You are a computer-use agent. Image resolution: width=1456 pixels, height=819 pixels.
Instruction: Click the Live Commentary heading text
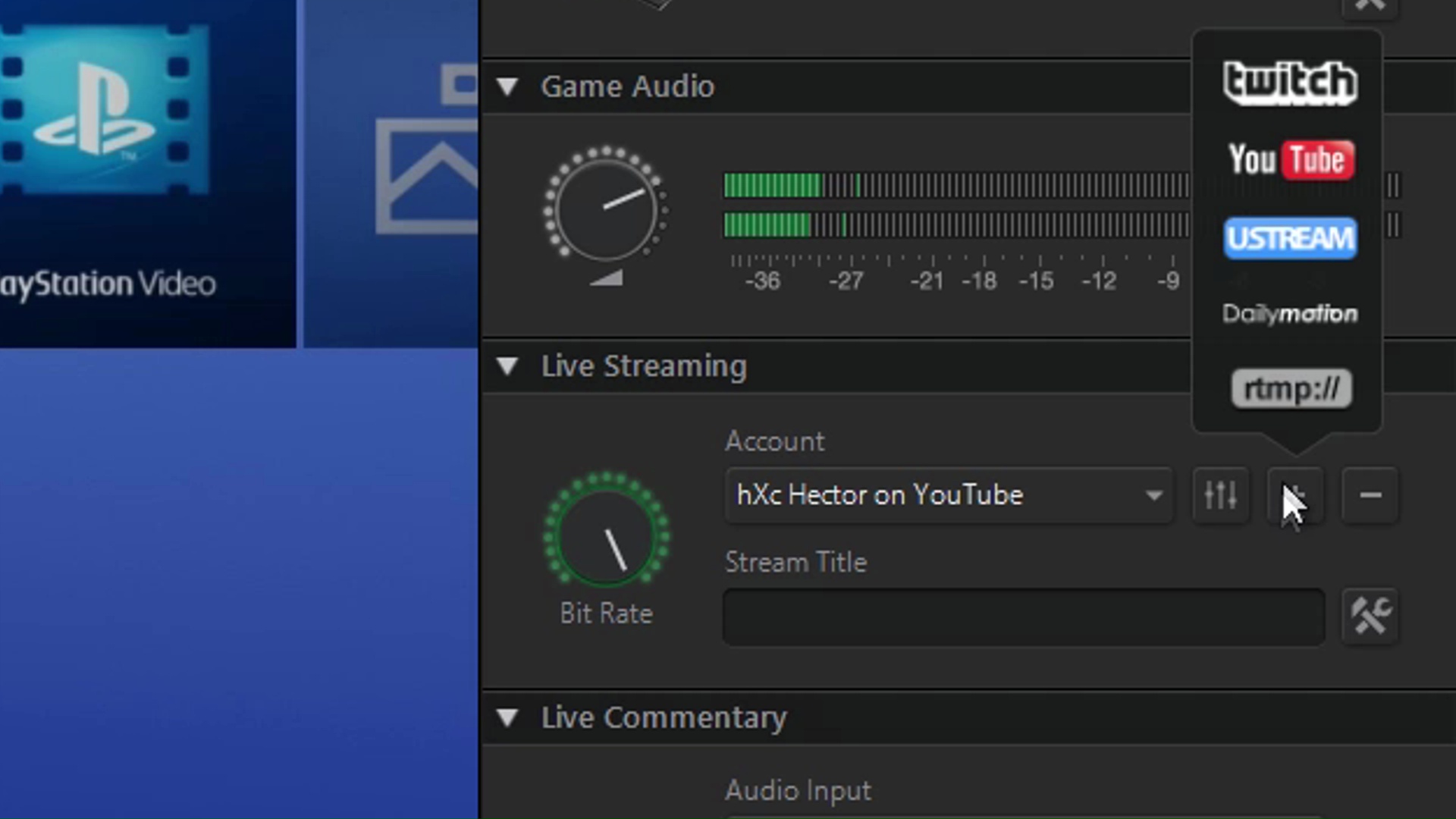click(664, 717)
